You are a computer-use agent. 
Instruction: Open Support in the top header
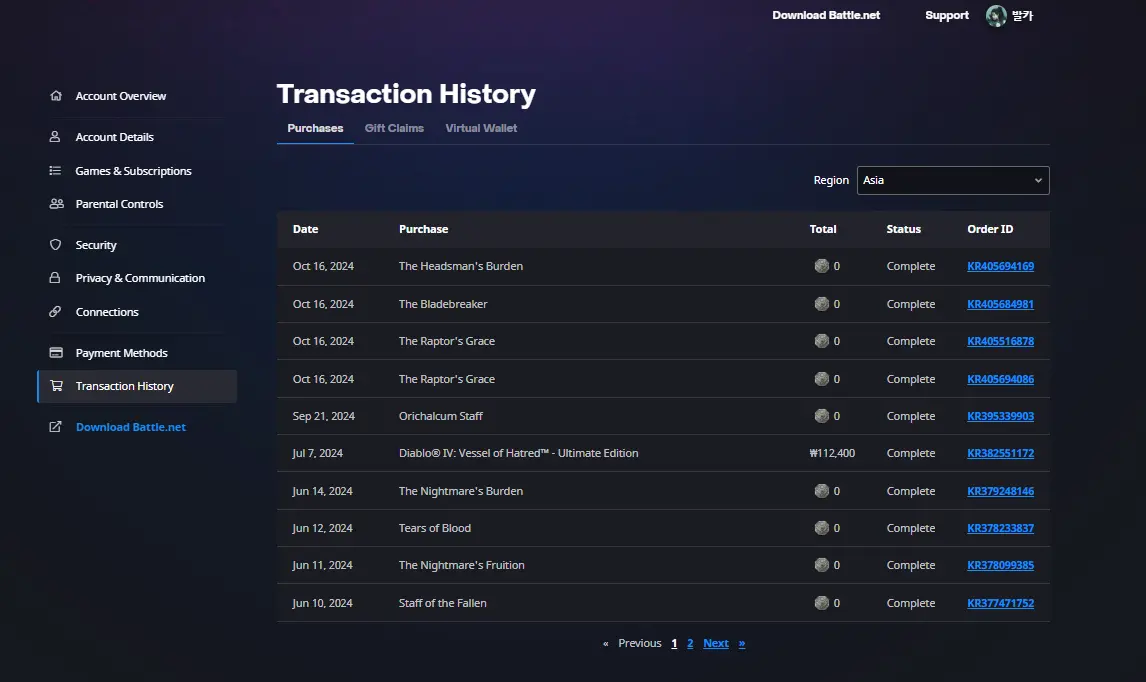pos(946,15)
